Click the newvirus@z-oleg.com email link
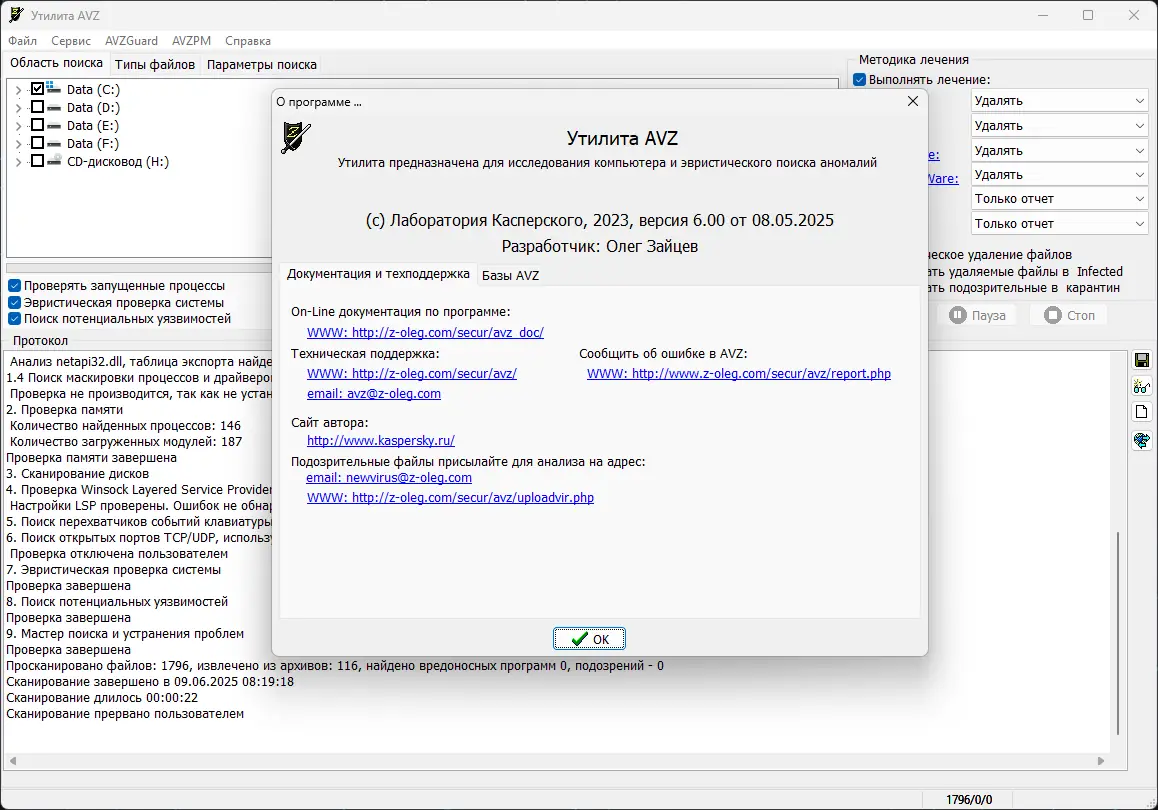The image size is (1158, 810). click(389, 478)
